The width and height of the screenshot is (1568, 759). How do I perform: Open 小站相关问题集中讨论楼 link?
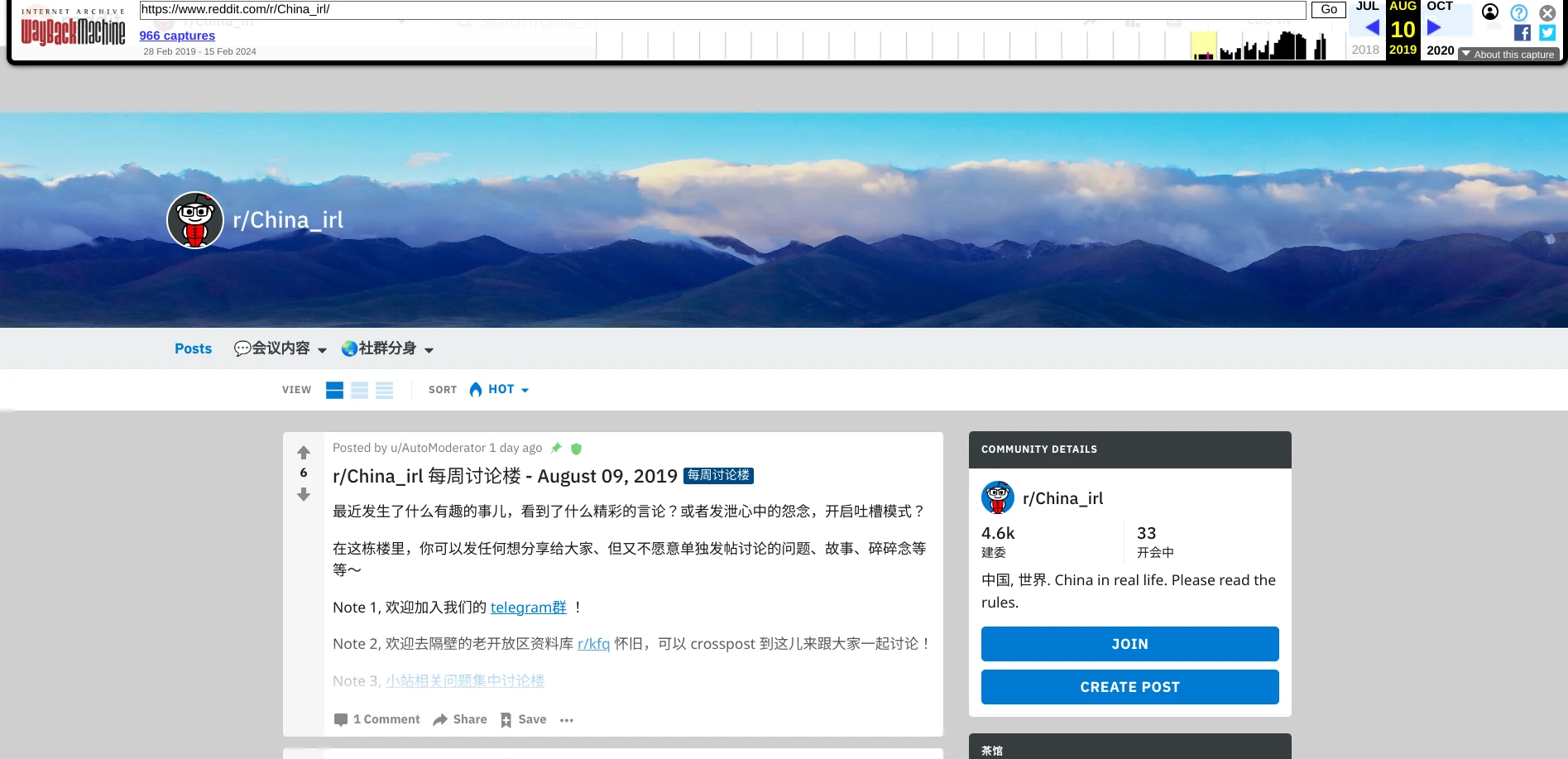(x=465, y=681)
